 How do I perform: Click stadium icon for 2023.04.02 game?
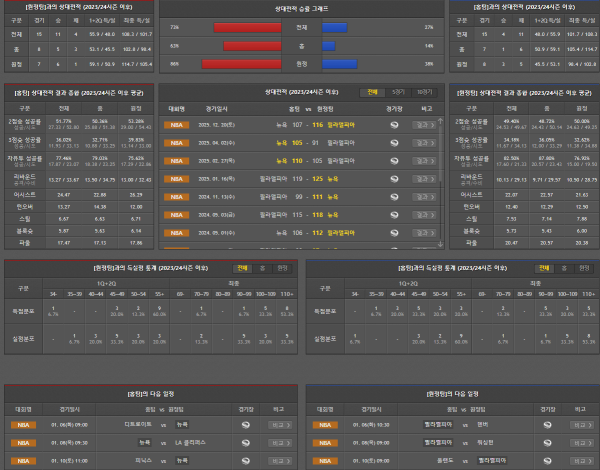click(394, 142)
